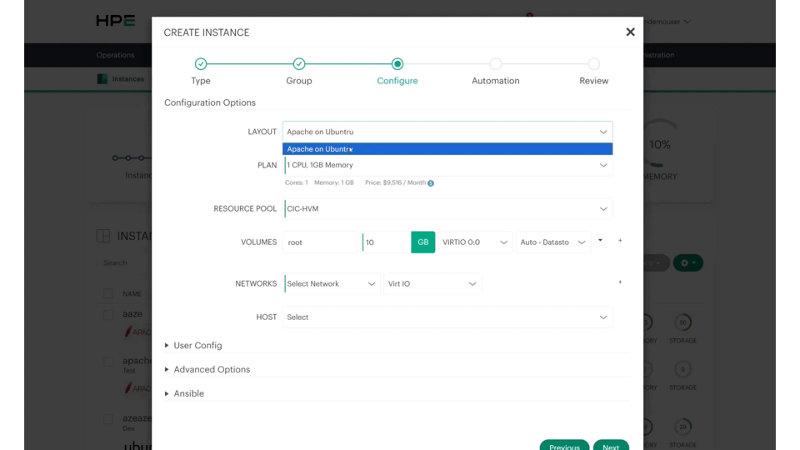Image resolution: width=800 pixels, height=450 pixels.
Task: Click the Type step label
Action: [201, 81]
